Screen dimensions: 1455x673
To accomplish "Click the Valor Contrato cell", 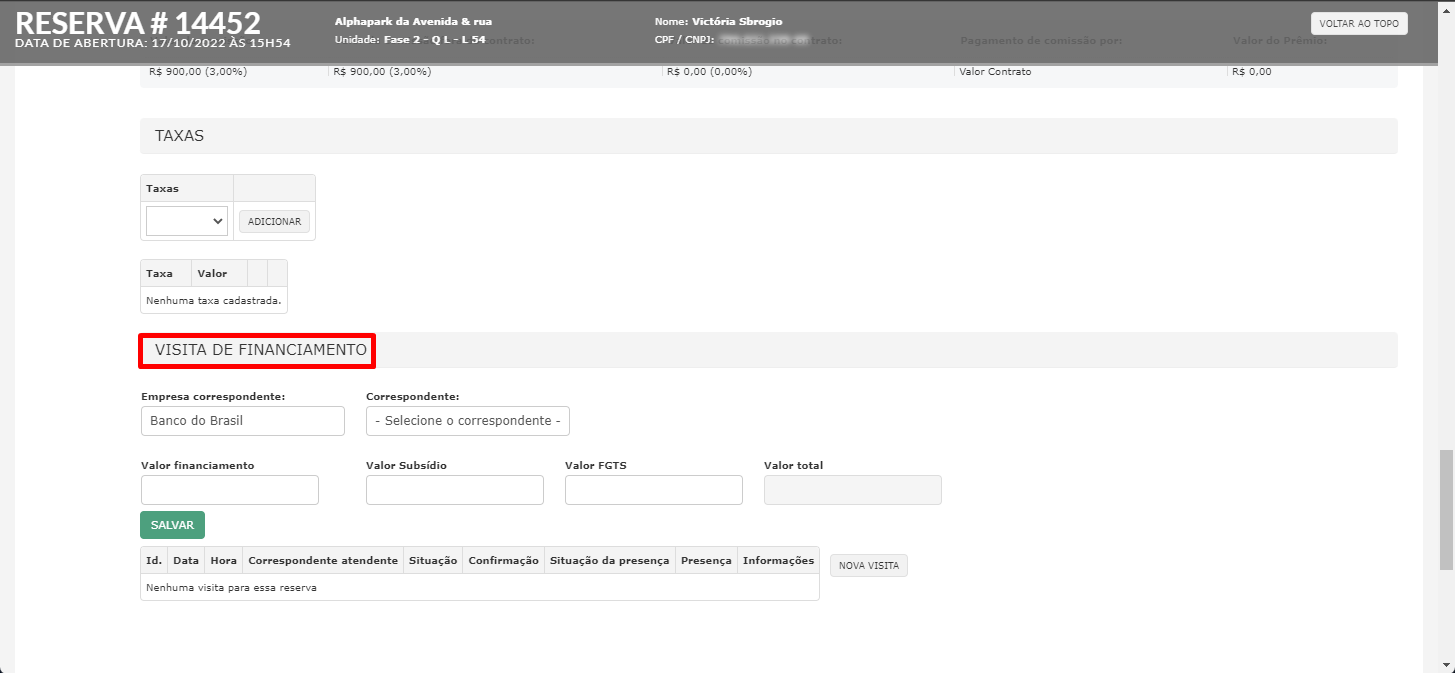I will 995,72.
